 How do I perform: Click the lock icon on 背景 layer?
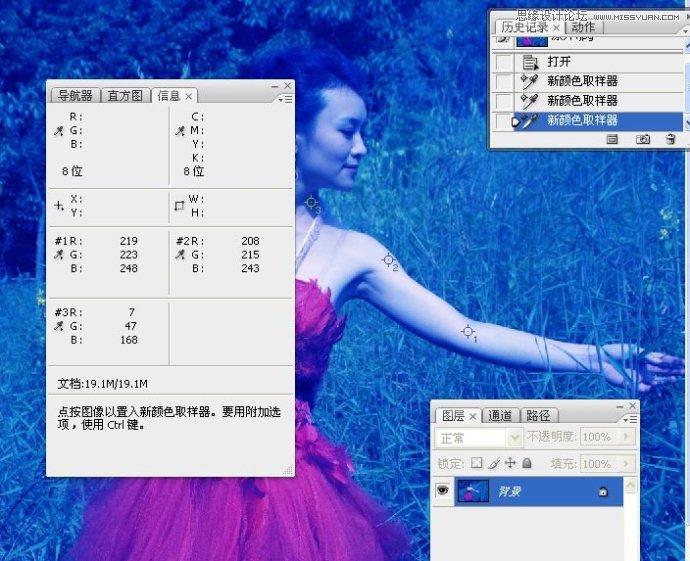(603, 491)
